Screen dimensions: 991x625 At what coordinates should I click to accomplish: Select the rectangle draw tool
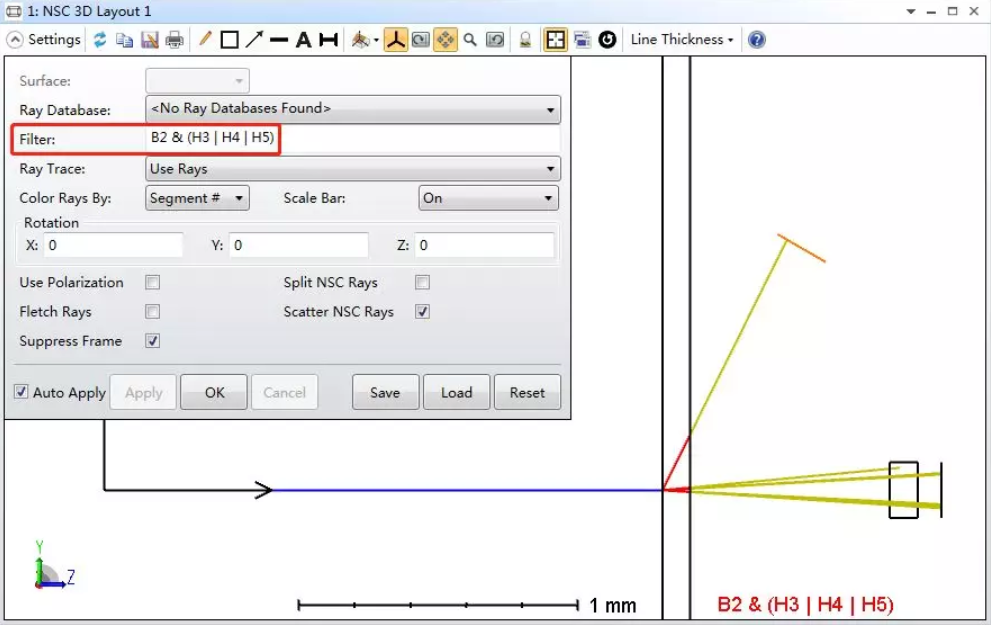[x=229, y=40]
